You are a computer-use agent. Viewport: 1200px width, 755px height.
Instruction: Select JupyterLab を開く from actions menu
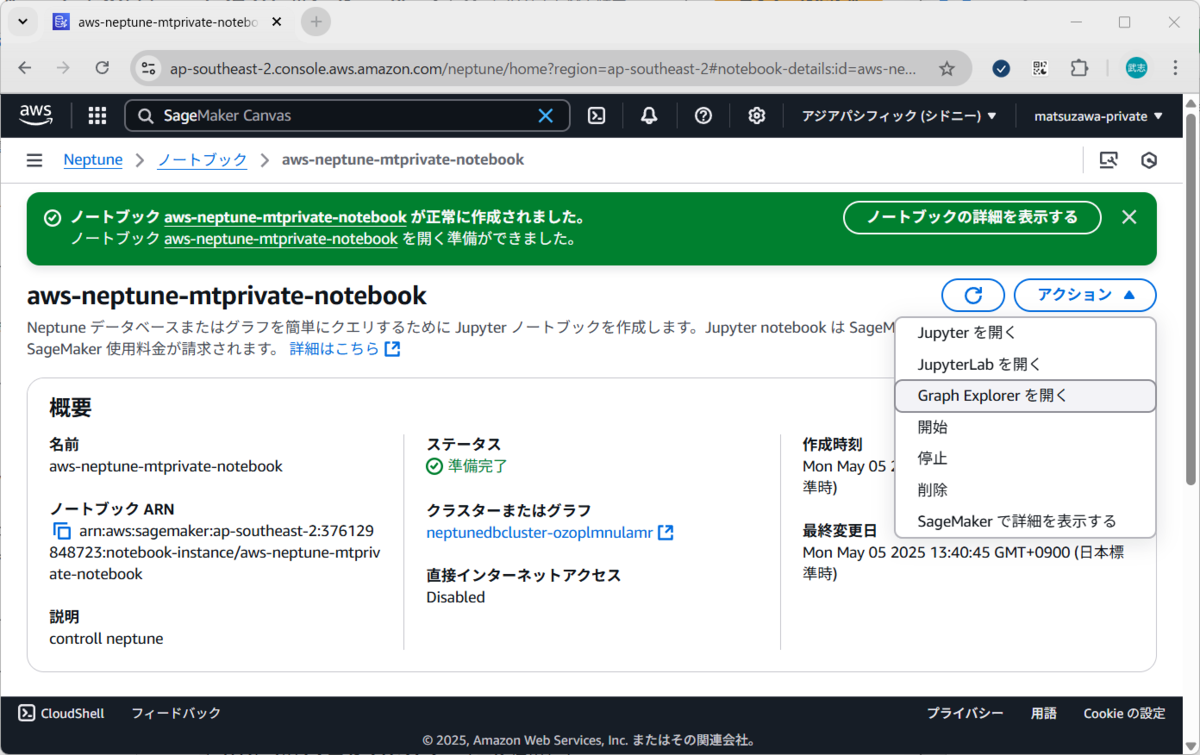1025,365
